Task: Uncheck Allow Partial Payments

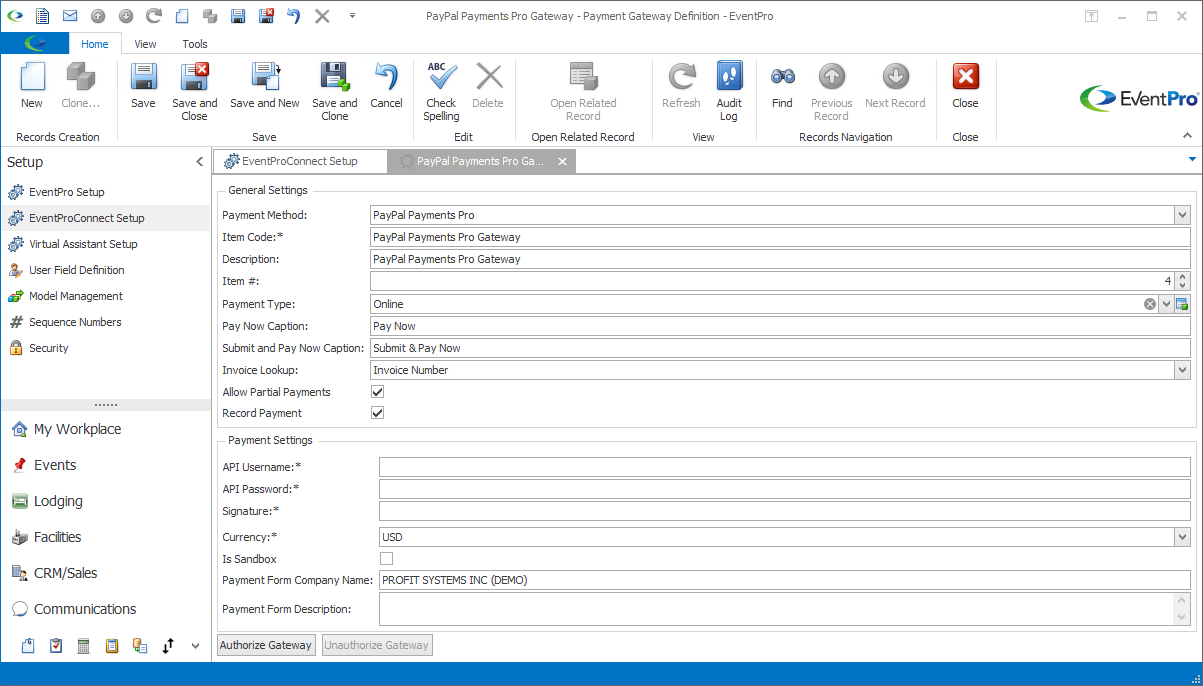Action: click(x=377, y=392)
